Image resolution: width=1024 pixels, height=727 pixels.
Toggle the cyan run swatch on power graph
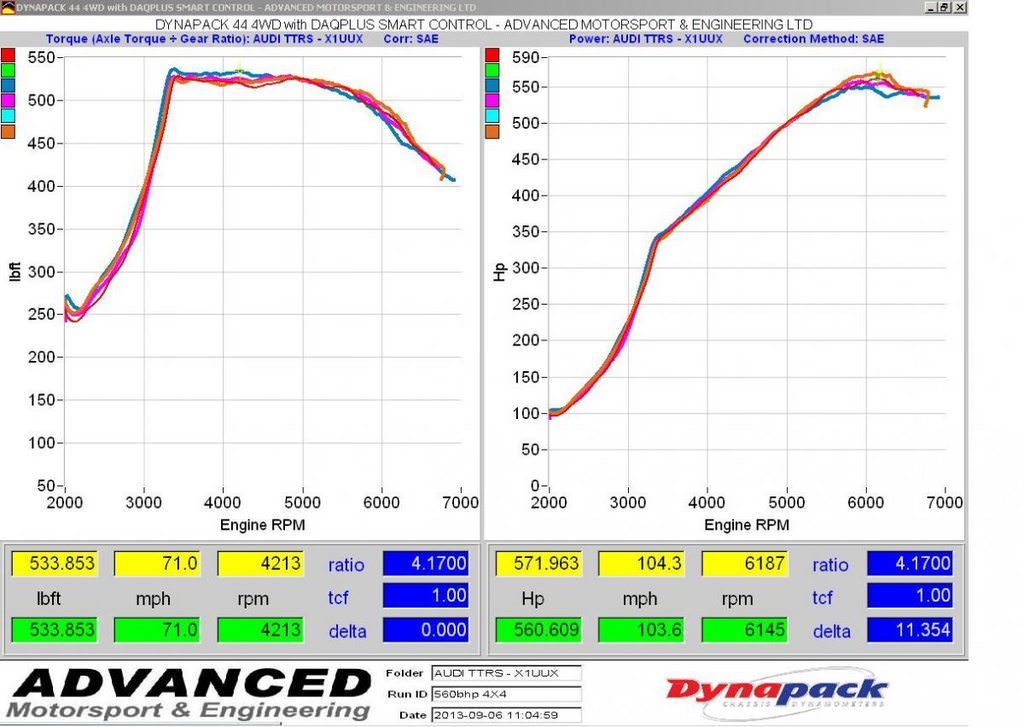pos(492,115)
